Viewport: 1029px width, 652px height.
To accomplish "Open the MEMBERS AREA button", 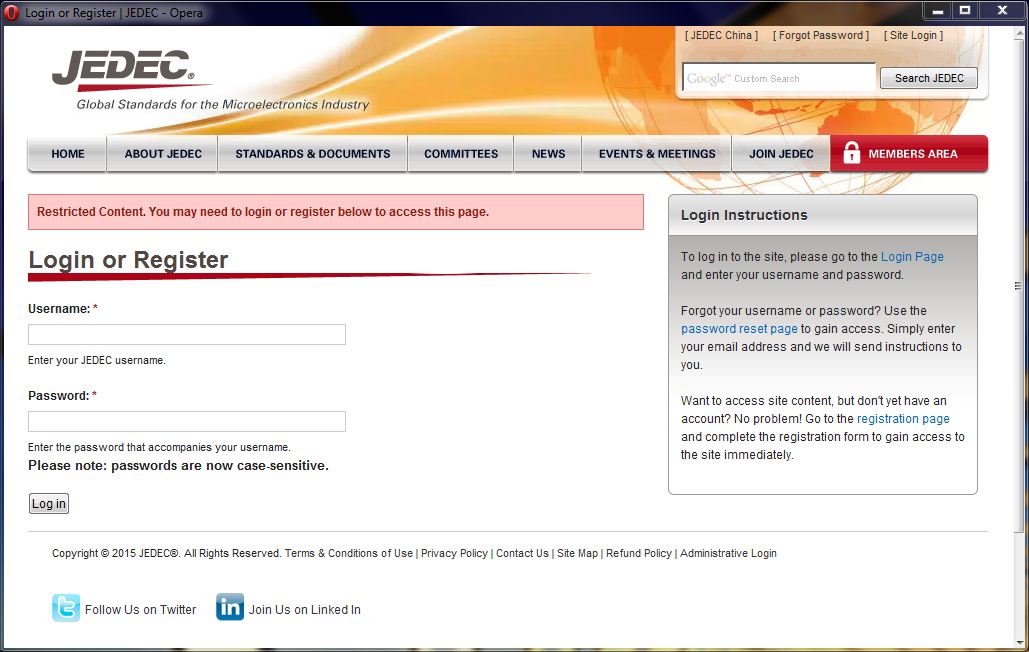I will click(909, 154).
